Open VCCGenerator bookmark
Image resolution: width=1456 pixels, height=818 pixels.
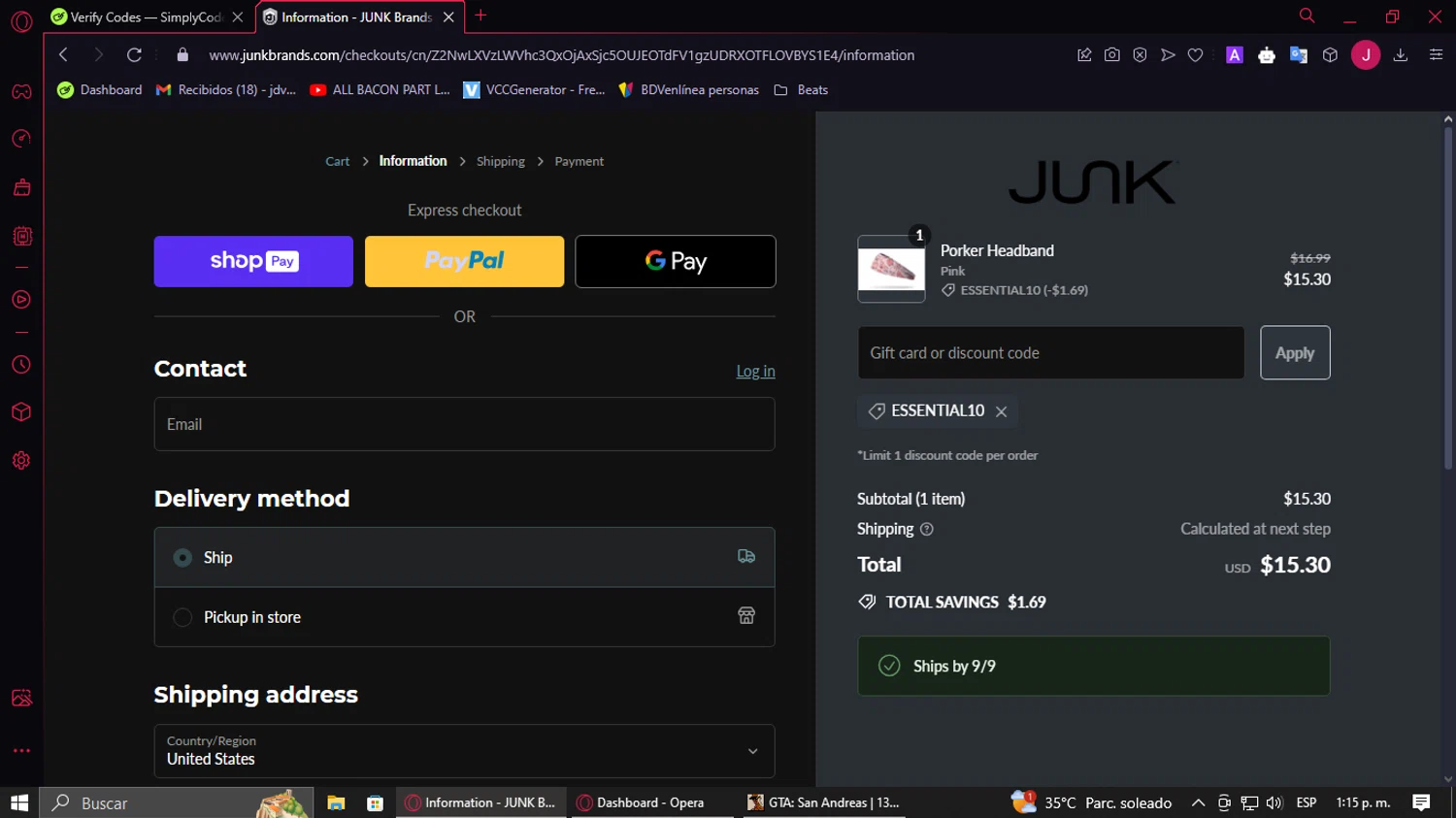coord(535,90)
